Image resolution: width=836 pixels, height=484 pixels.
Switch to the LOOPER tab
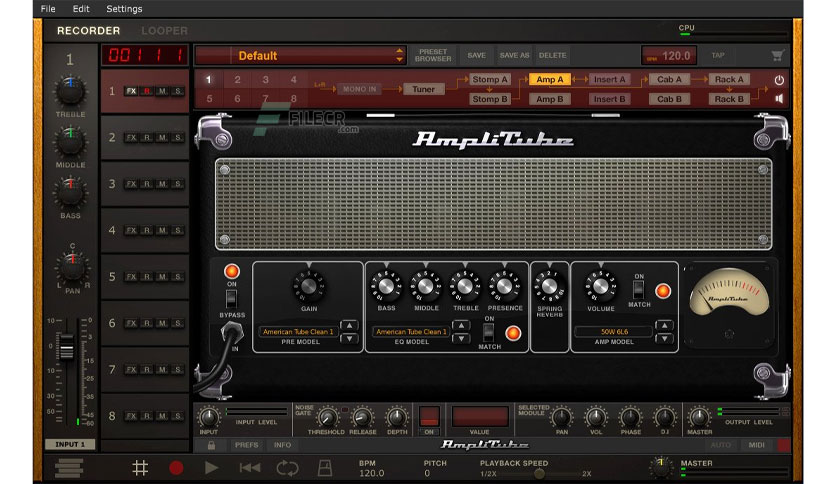164,31
